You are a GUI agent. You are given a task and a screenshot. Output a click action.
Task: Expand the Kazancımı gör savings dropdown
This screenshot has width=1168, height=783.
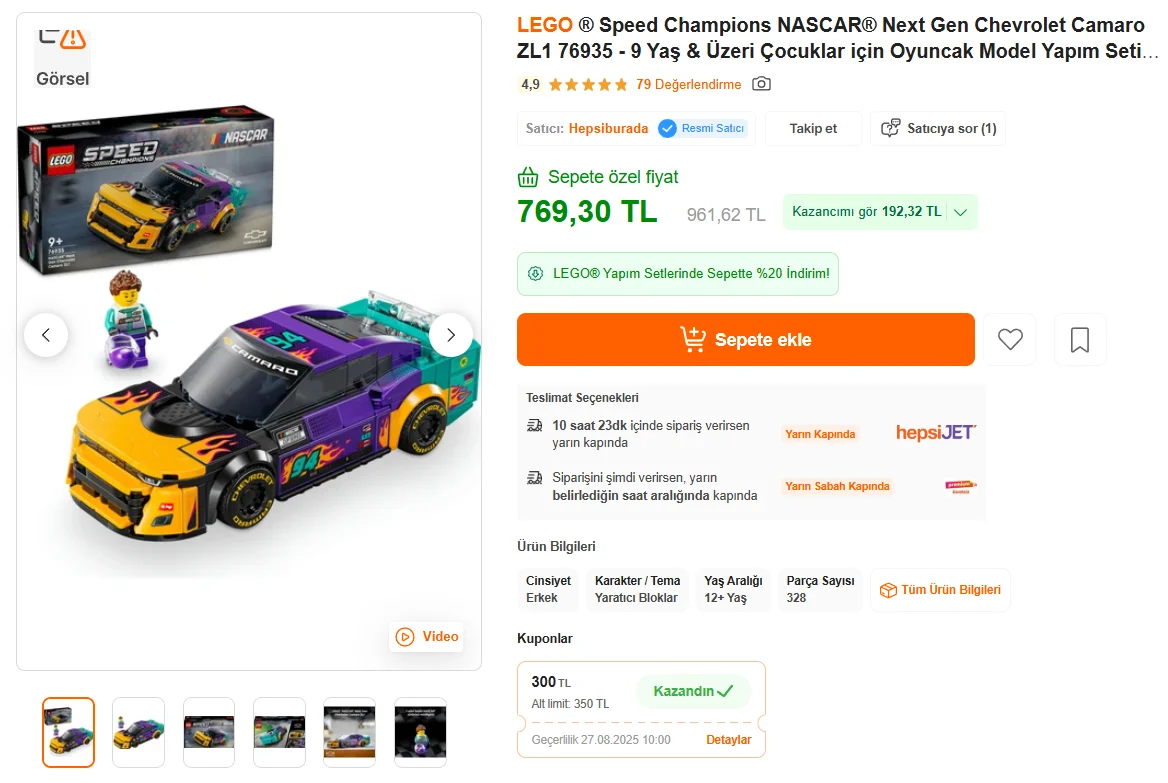point(879,212)
